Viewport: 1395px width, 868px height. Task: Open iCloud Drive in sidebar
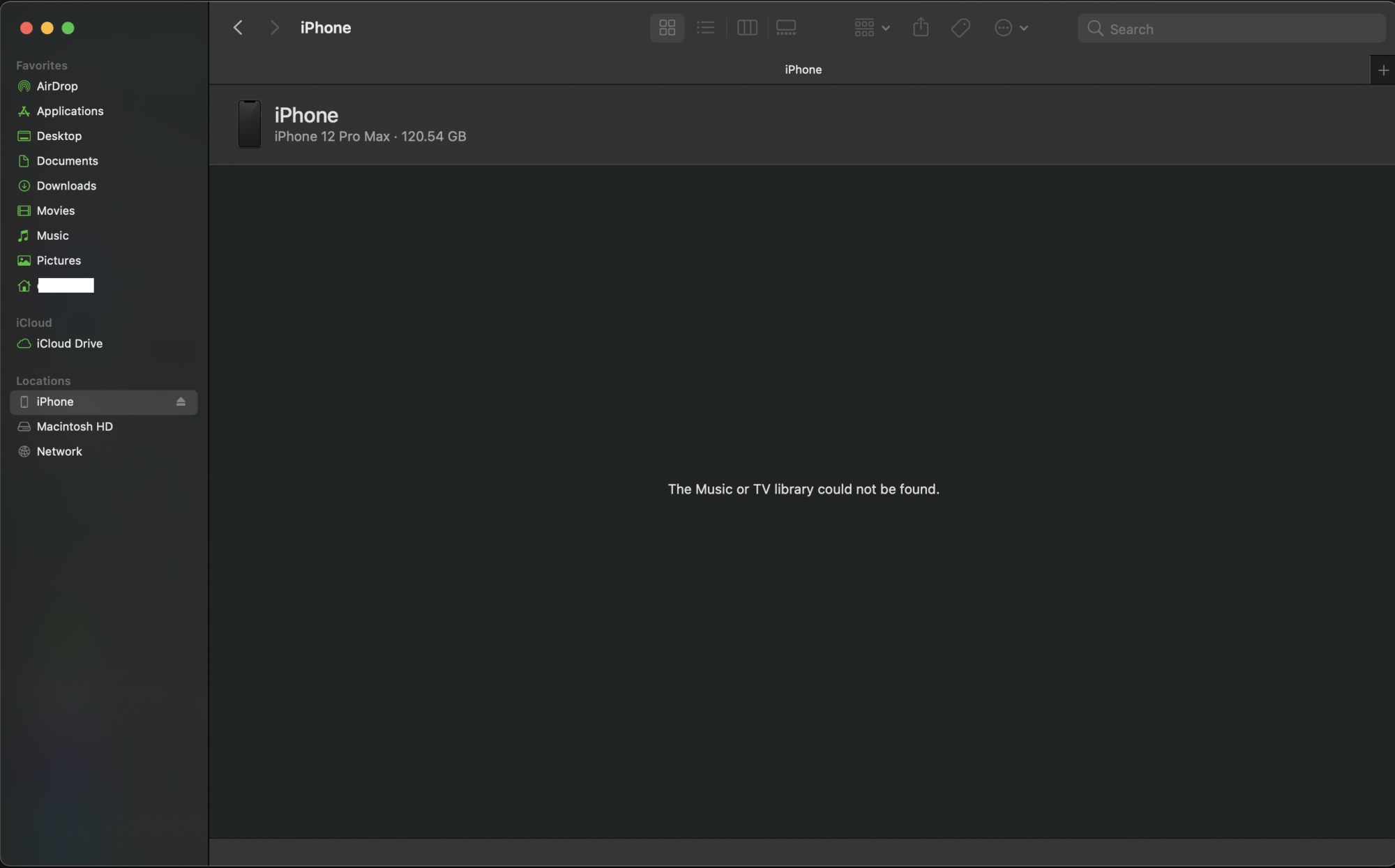point(69,344)
